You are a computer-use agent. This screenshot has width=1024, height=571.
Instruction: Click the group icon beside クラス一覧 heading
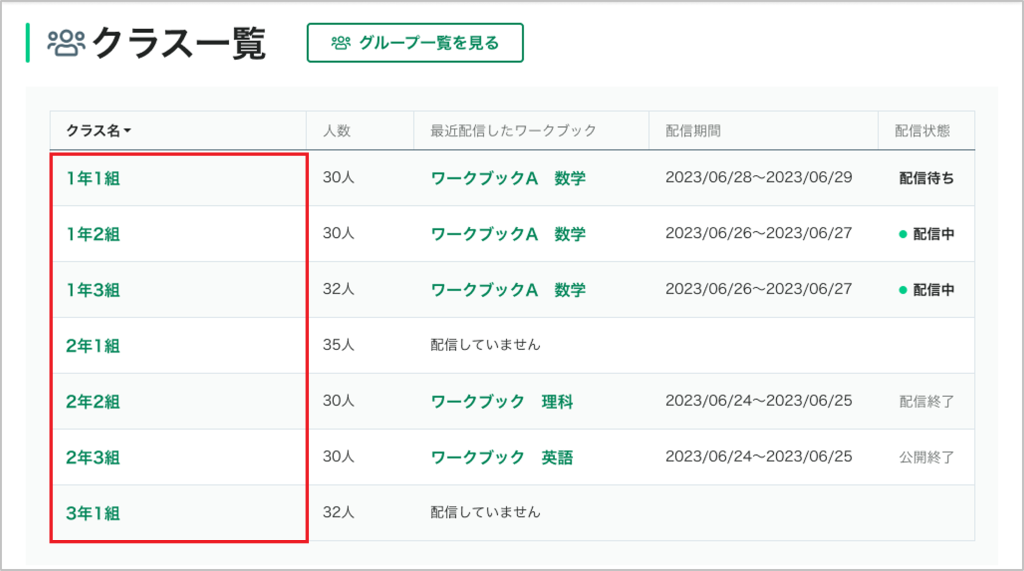click(66, 43)
